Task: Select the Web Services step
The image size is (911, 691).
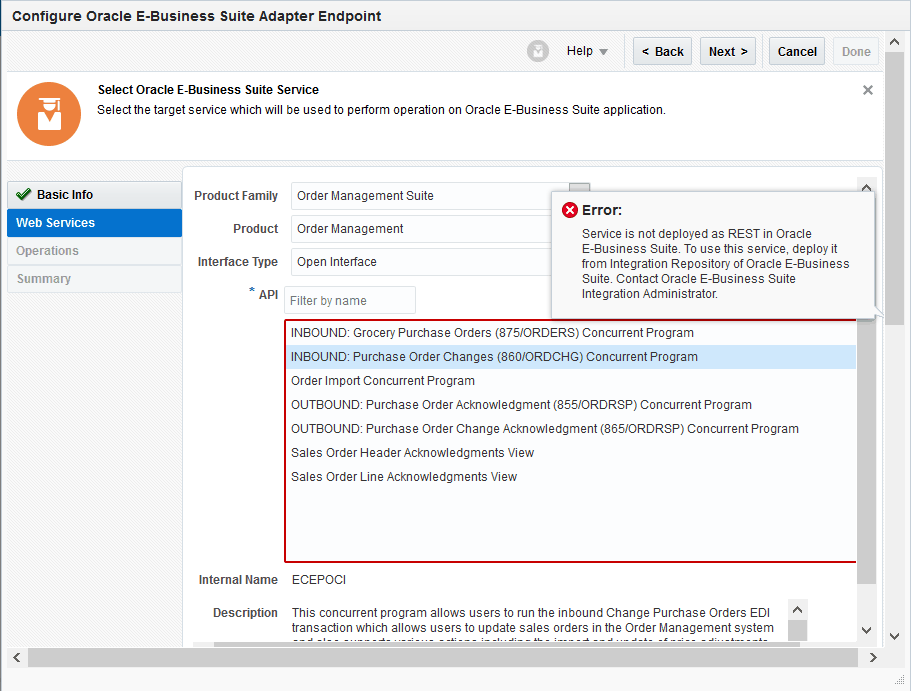Action: (x=94, y=223)
